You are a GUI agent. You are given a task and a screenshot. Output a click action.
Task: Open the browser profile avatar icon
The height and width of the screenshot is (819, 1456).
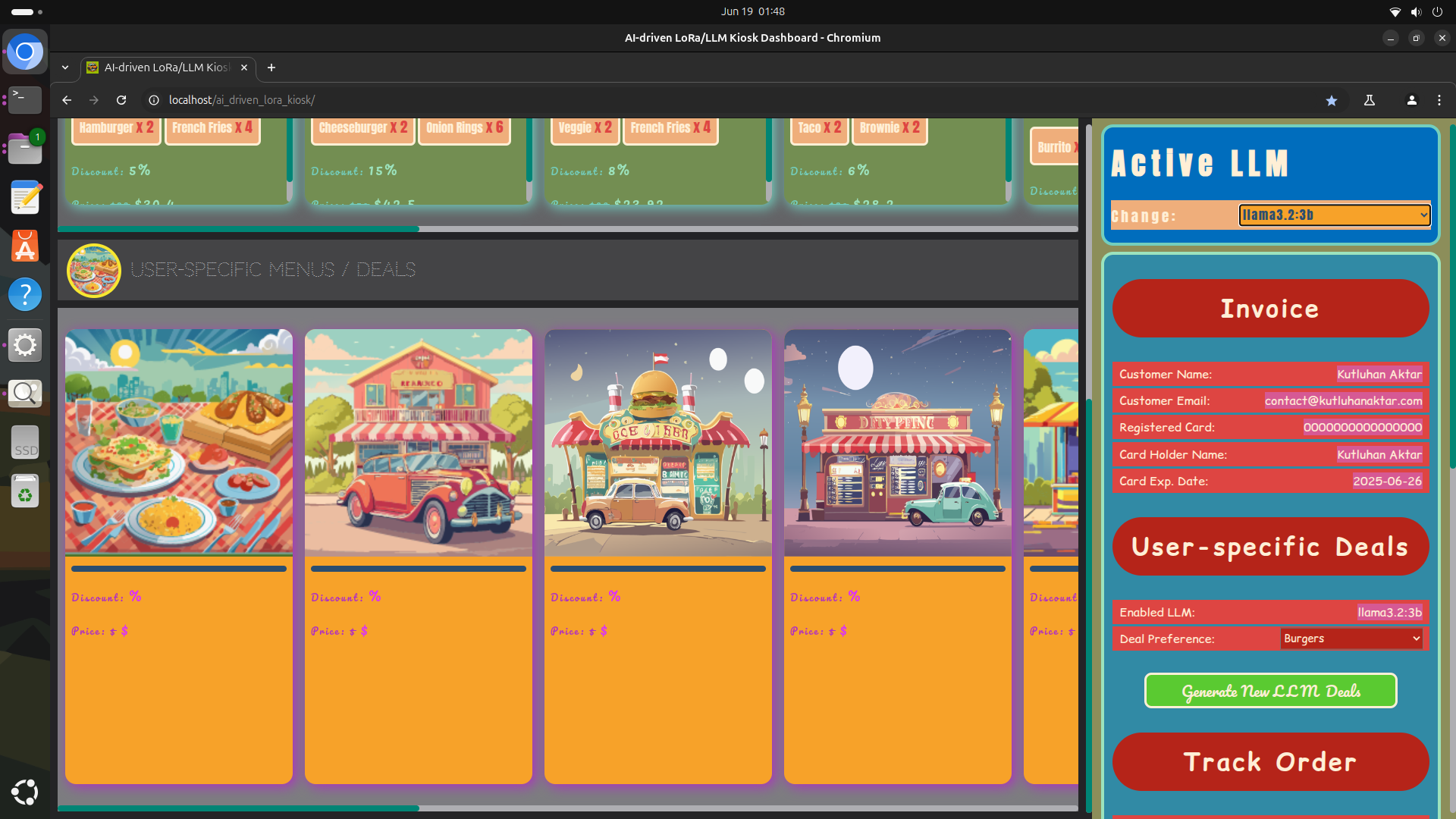tap(1411, 100)
